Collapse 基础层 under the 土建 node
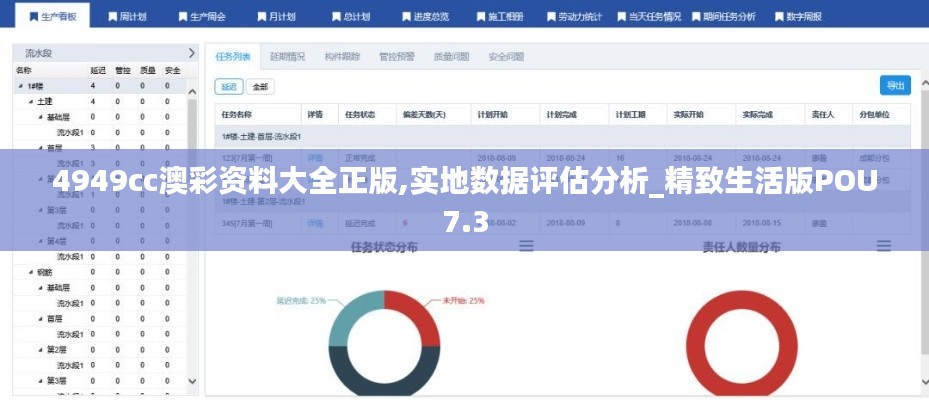The image size is (929, 400). pos(40,117)
